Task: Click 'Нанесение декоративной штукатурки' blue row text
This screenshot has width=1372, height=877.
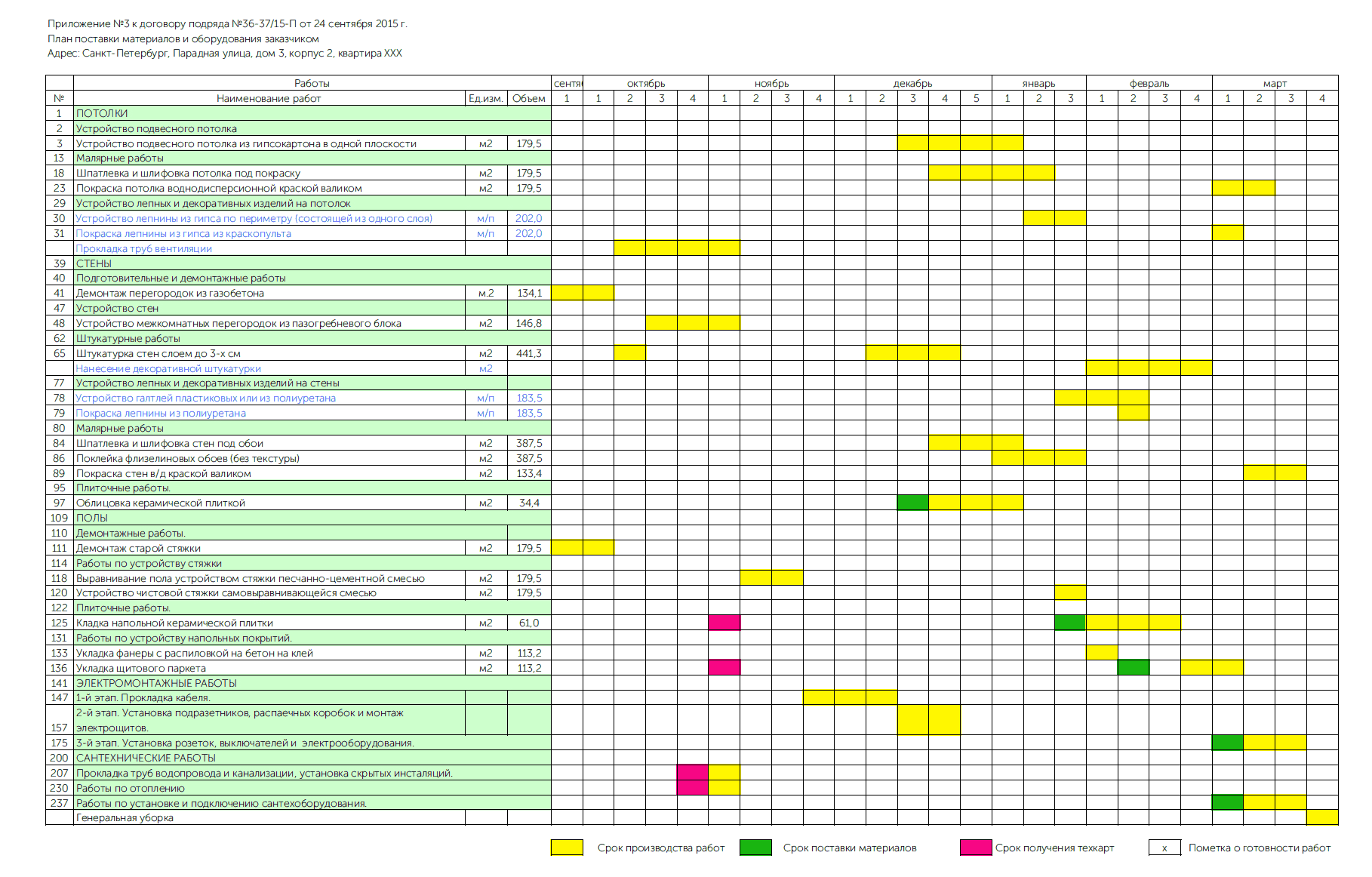Action: coord(168,368)
